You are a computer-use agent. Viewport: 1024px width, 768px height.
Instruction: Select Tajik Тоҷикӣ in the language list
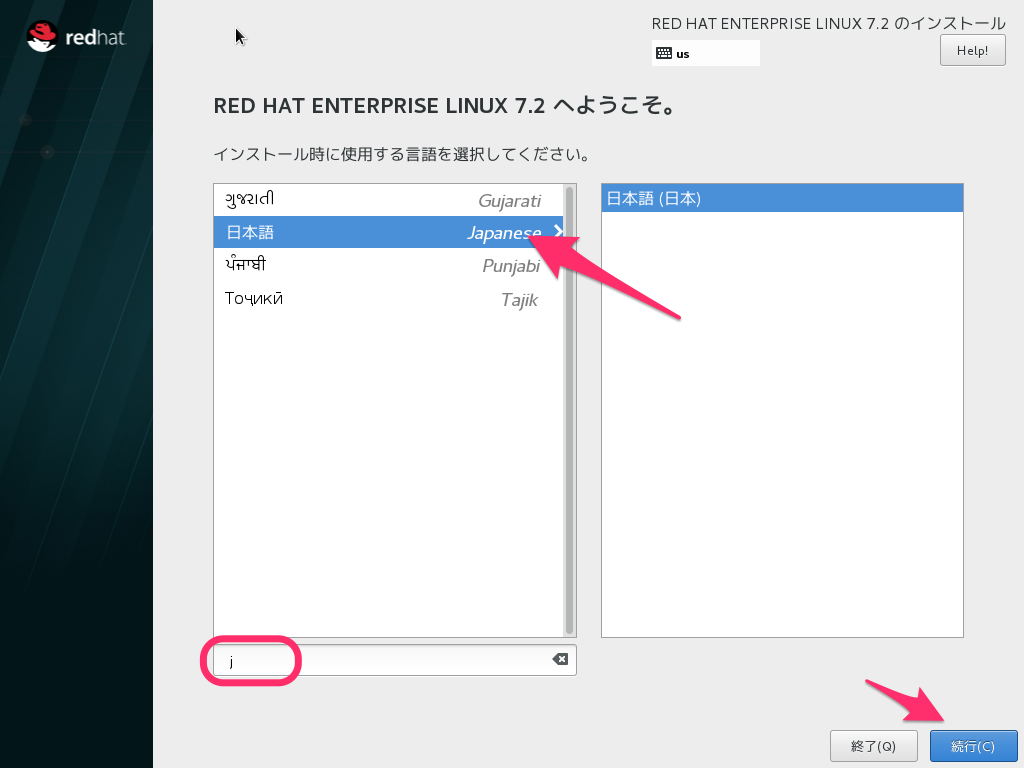(x=388, y=298)
